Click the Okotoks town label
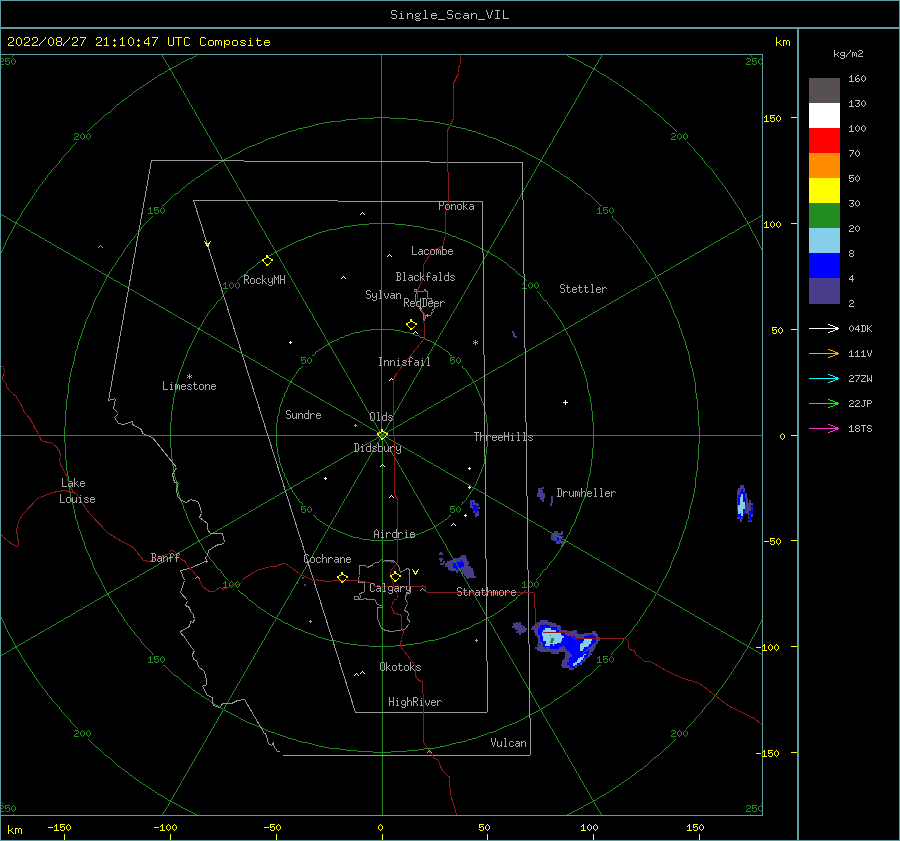The height and width of the screenshot is (841, 900). pyautogui.click(x=400, y=667)
